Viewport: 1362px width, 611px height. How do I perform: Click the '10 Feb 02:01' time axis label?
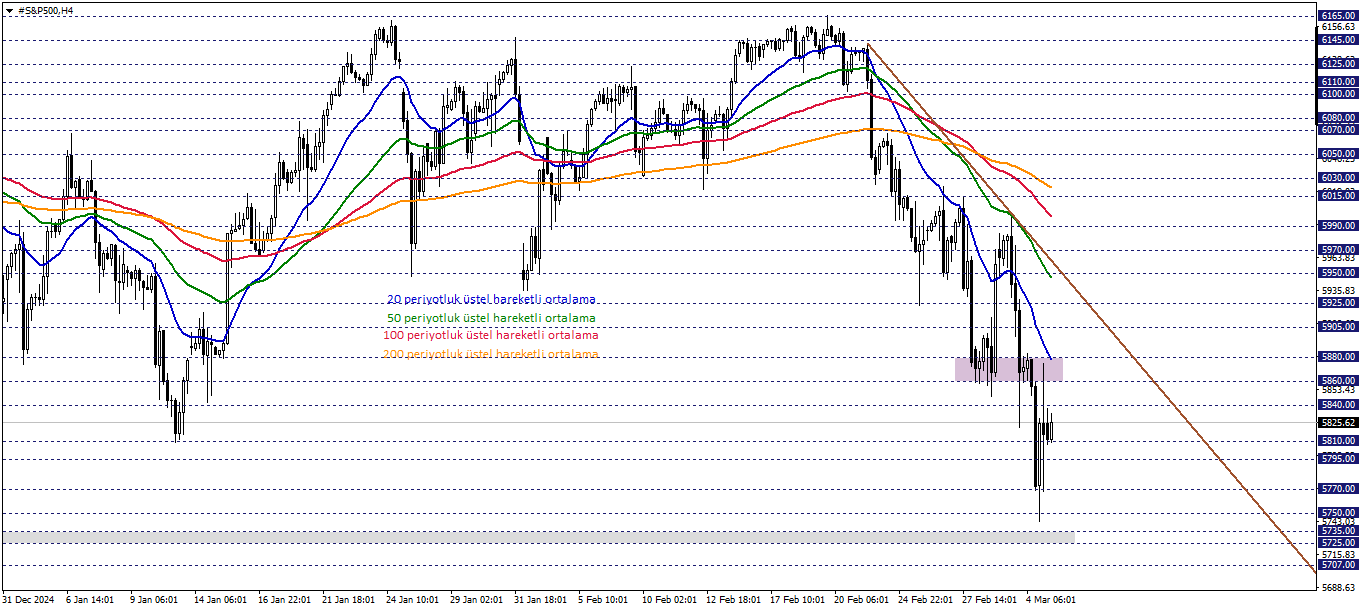(667, 600)
